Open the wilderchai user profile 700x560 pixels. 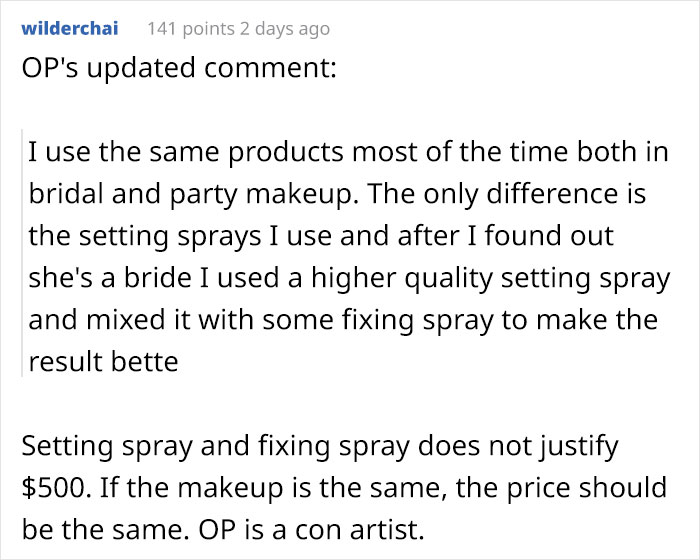pos(70,28)
